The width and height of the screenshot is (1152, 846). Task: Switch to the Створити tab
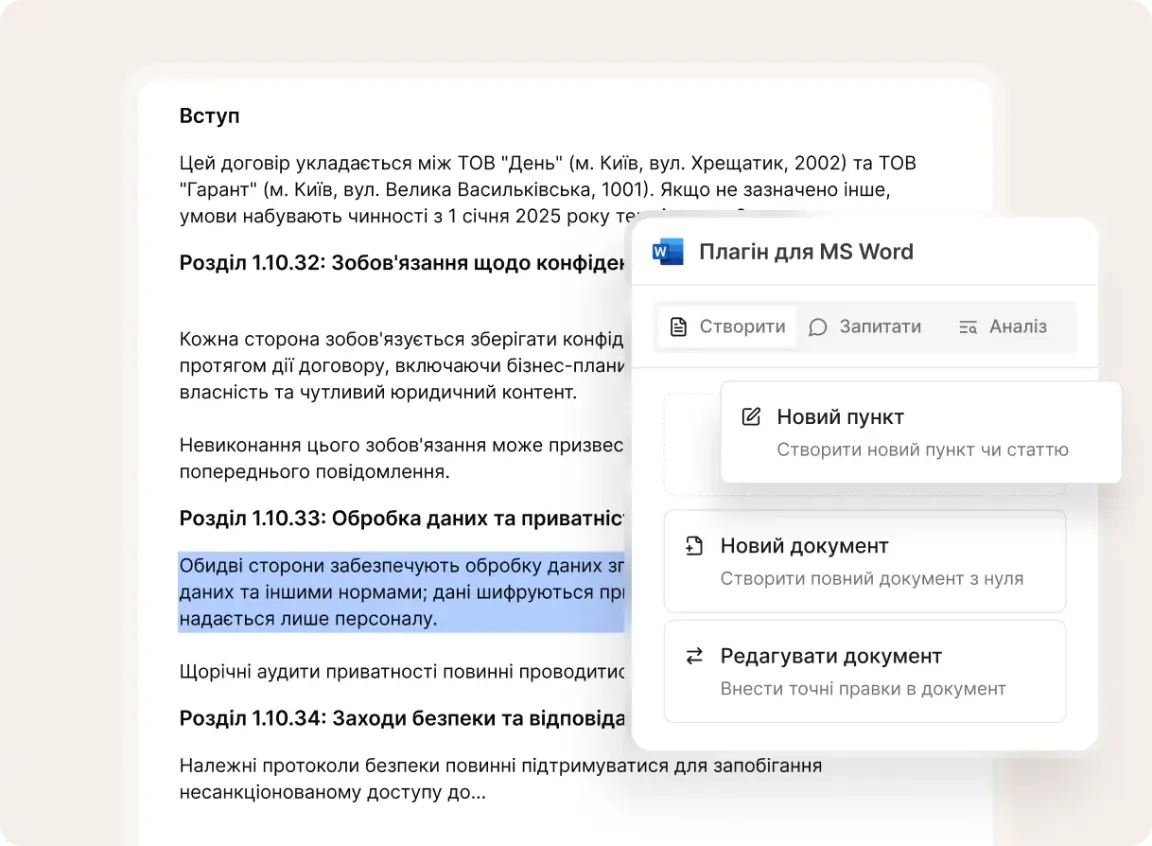[727, 327]
